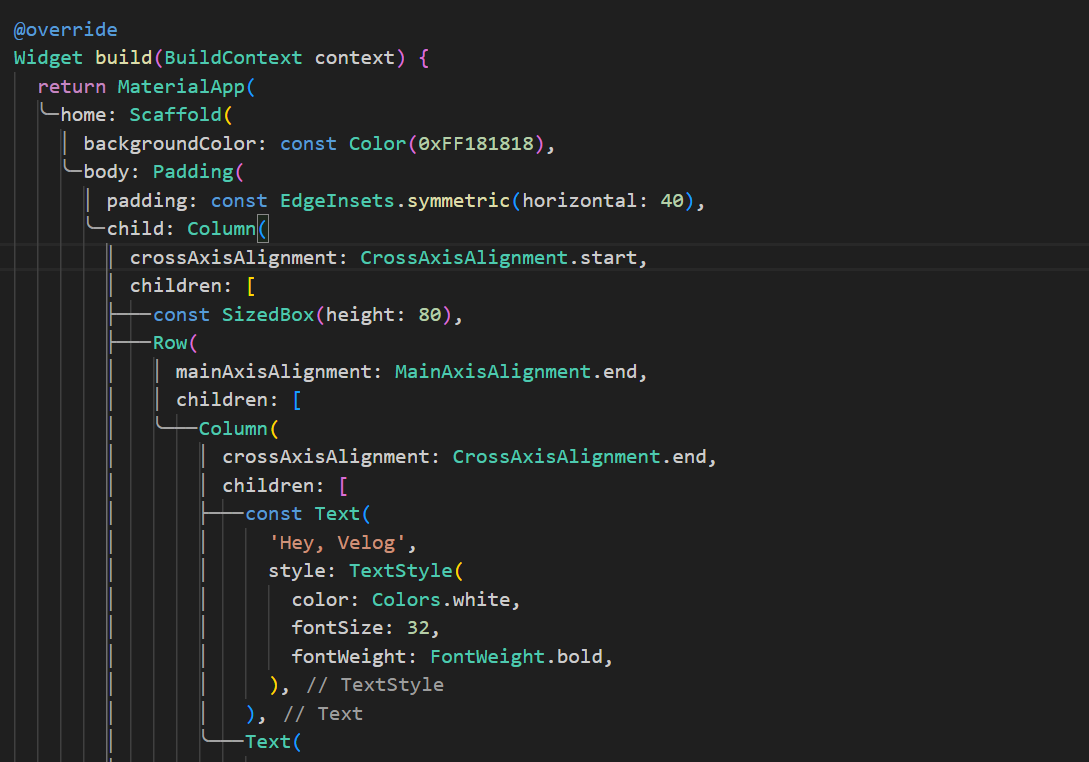The image size is (1089, 762).
Task: Select the number 80
Action: click(430, 315)
